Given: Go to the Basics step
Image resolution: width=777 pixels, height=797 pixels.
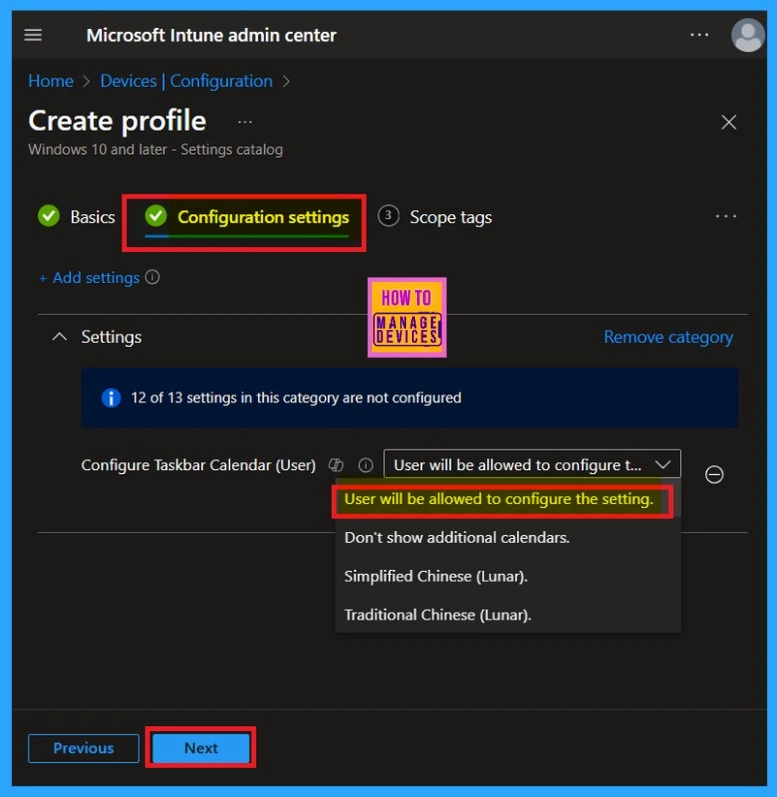Looking at the screenshot, I should 77,217.
